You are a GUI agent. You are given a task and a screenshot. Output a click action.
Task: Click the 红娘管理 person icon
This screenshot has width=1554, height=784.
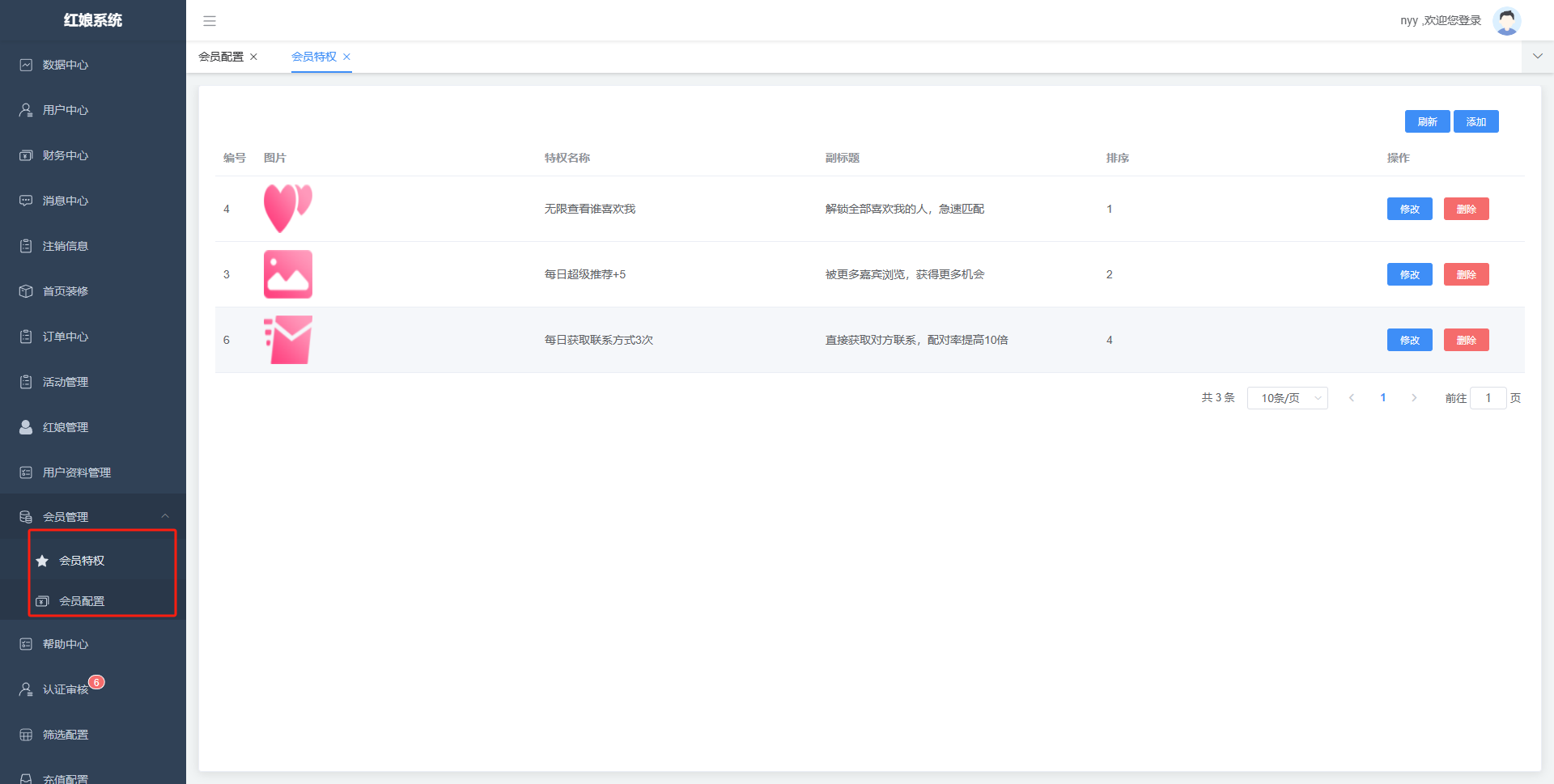pos(26,427)
